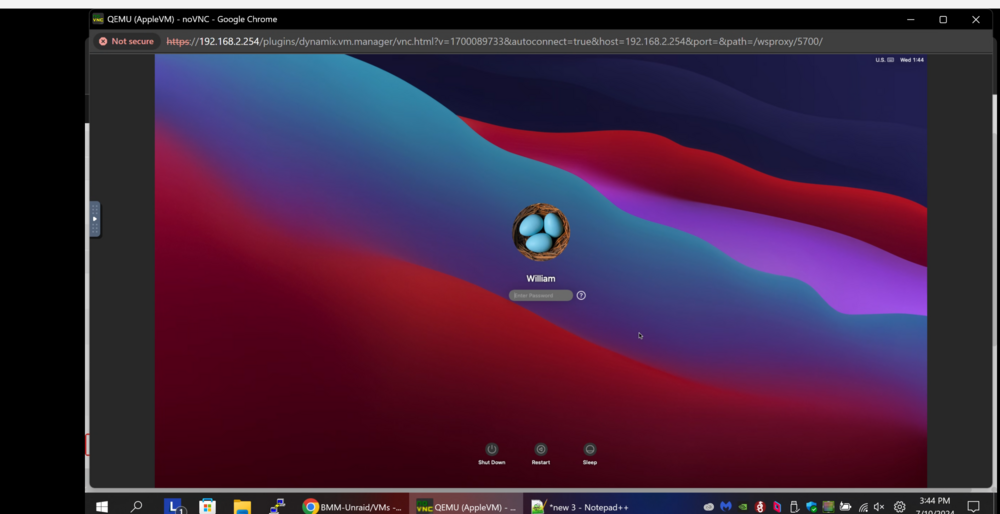
Task: Switch to QEMU (AppleVM) taskbar button
Action: 466,507
